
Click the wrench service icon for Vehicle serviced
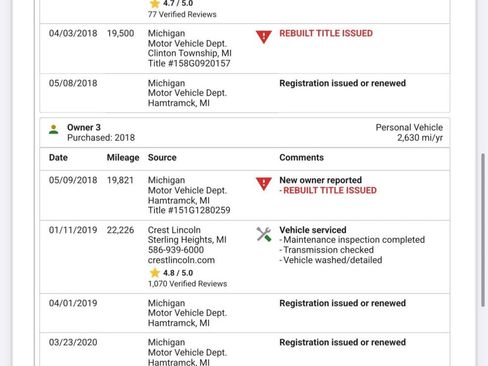(x=264, y=234)
